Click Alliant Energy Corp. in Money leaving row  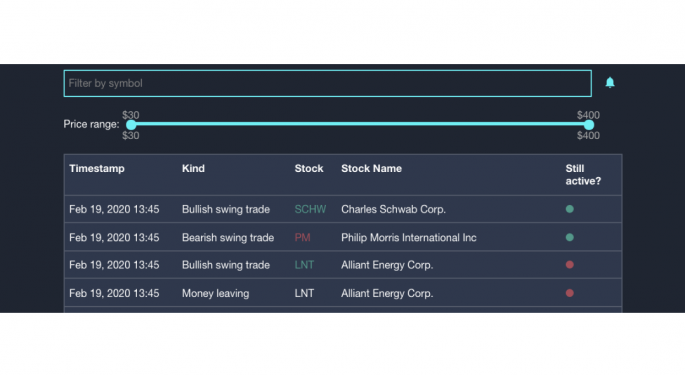tap(387, 293)
